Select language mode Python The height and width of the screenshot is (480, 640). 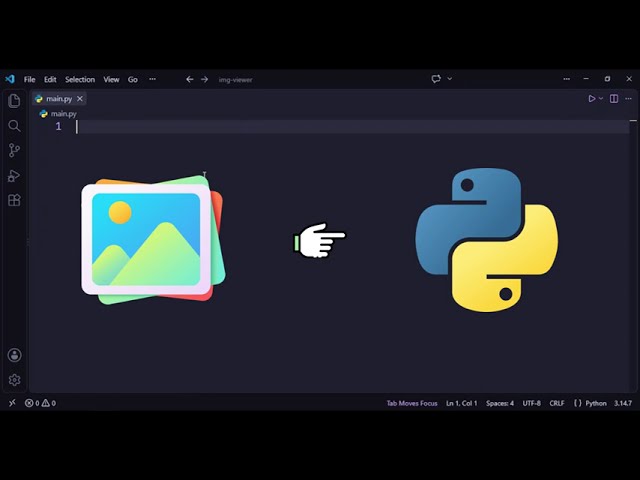[x=596, y=403]
